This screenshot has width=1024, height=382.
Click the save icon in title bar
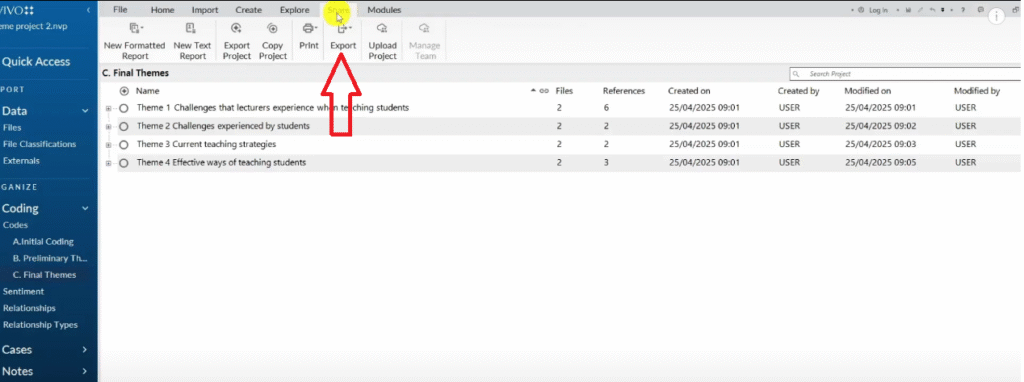click(908, 10)
